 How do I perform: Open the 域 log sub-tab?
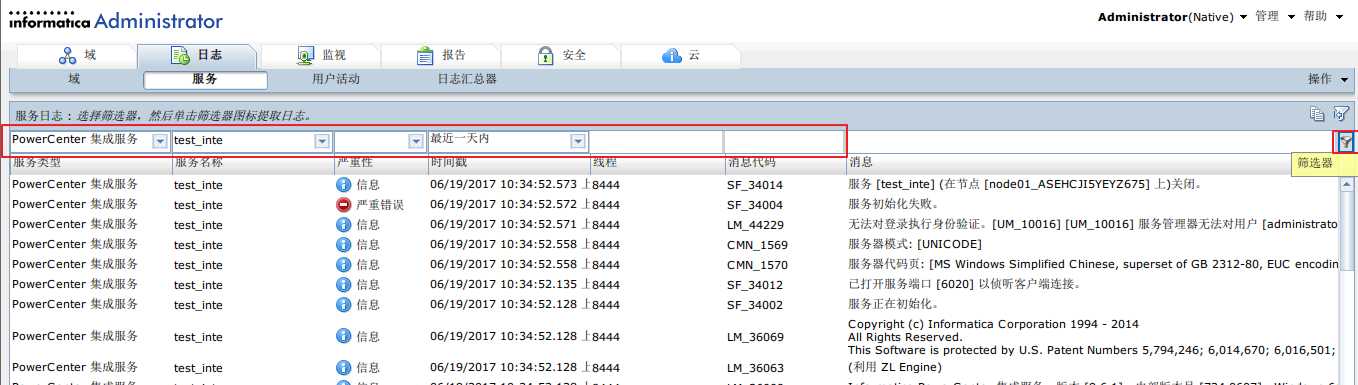(x=75, y=79)
